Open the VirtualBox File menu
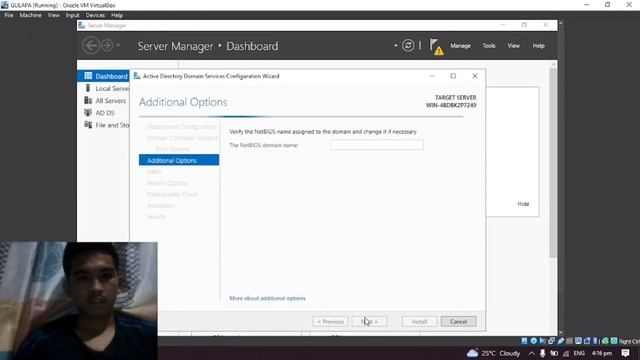The image size is (640, 360). click(x=9, y=15)
